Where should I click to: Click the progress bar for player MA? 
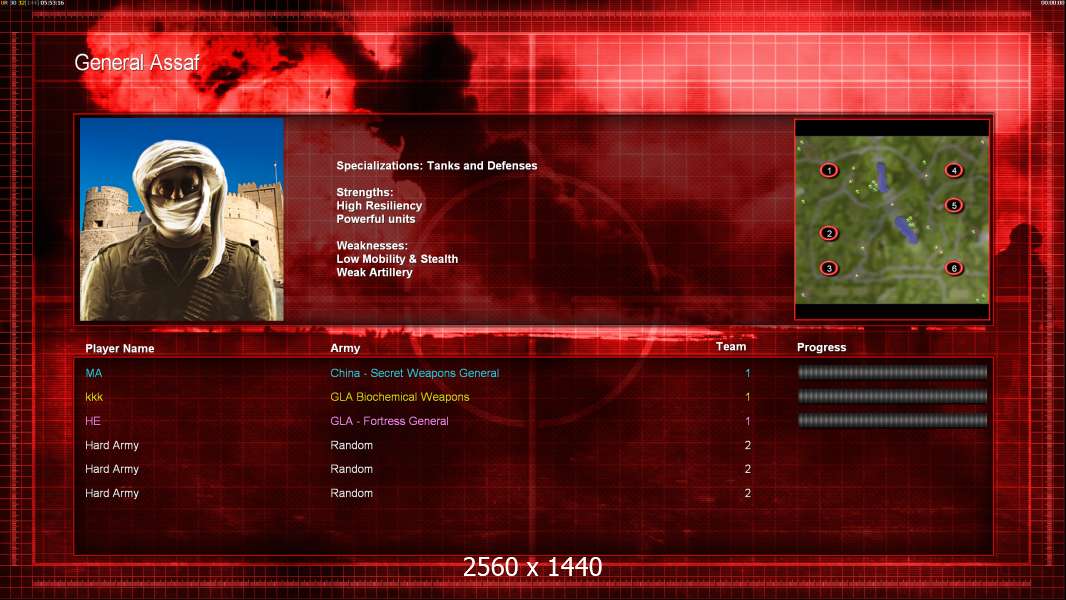click(892, 372)
